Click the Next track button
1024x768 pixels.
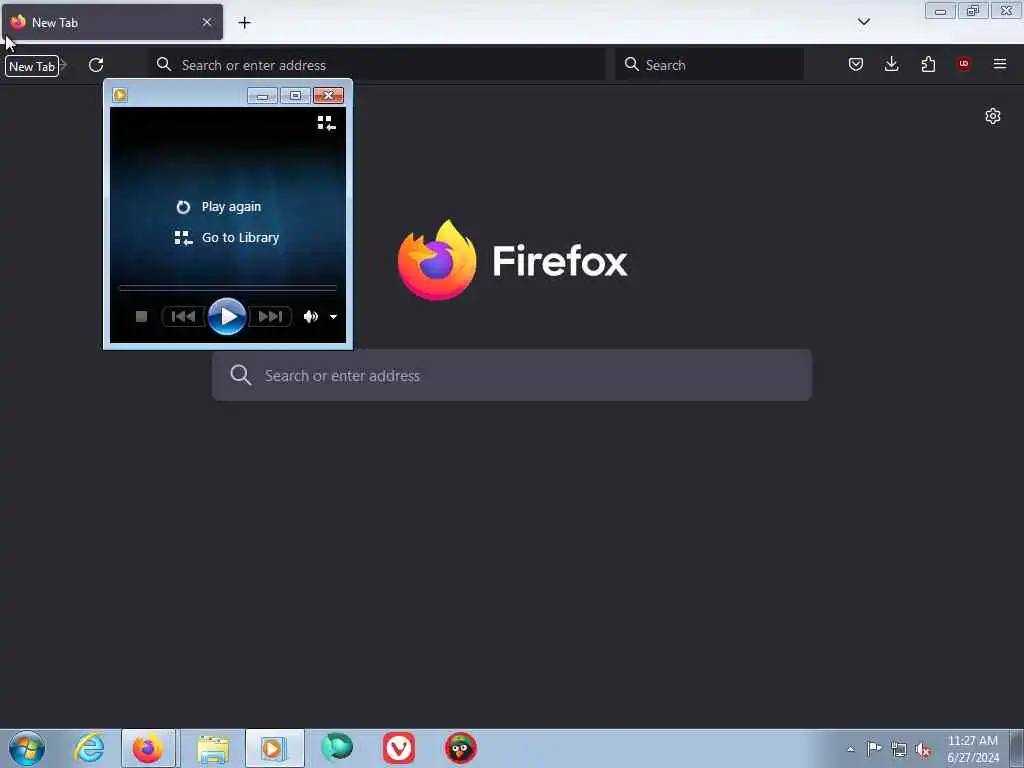click(270, 317)
